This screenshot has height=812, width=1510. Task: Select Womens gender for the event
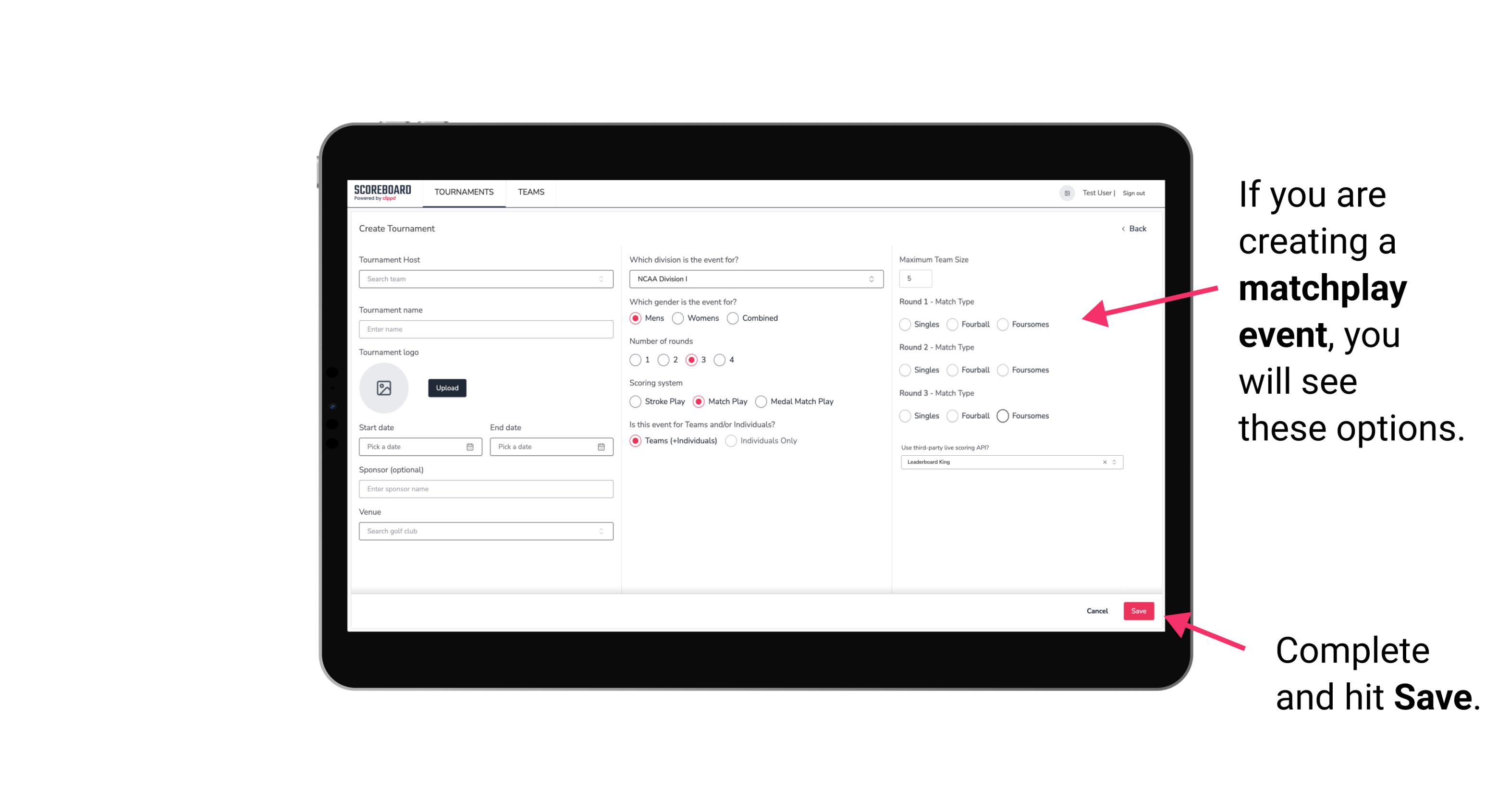(x=678, y=318)
